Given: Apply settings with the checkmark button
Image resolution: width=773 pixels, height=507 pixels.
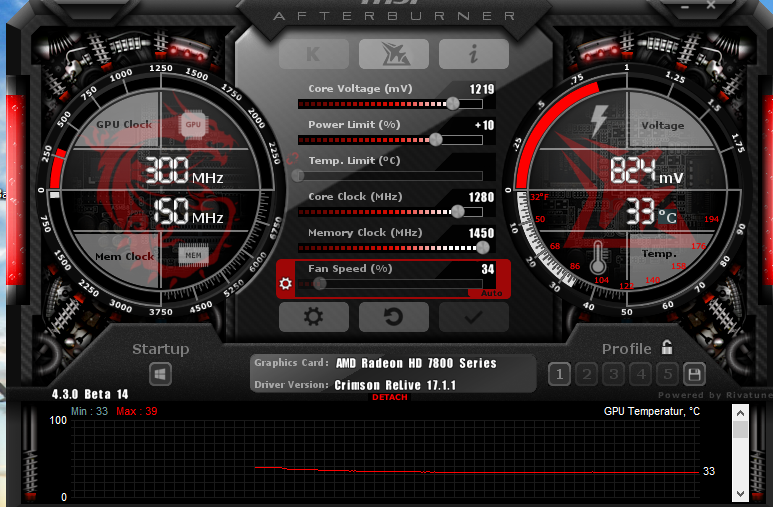Looking at the screenshot, I should pos(473,316).
